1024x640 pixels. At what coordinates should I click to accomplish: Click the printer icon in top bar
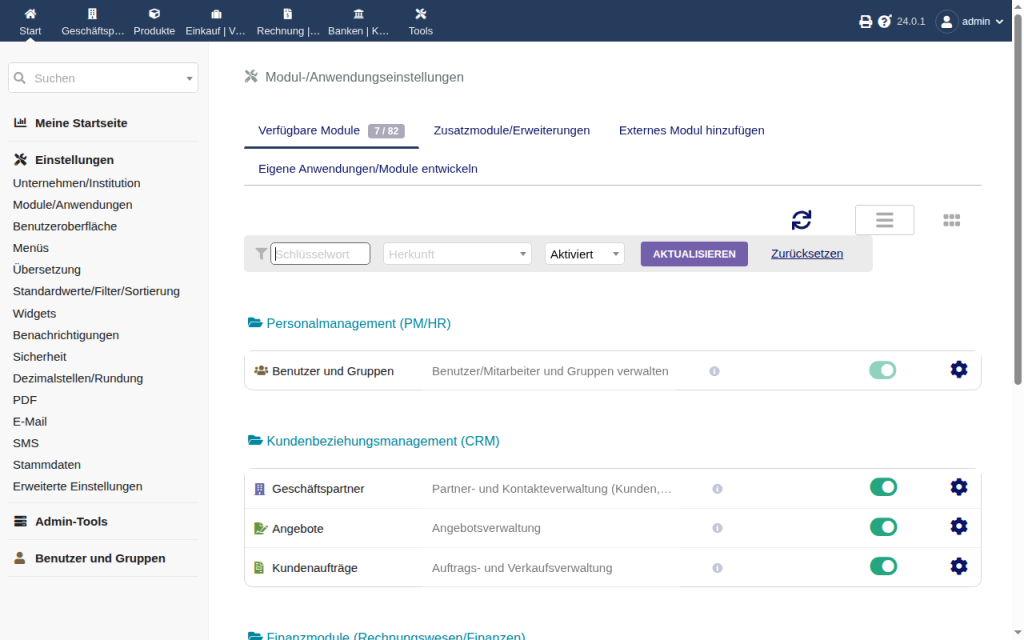click(865, 22)
